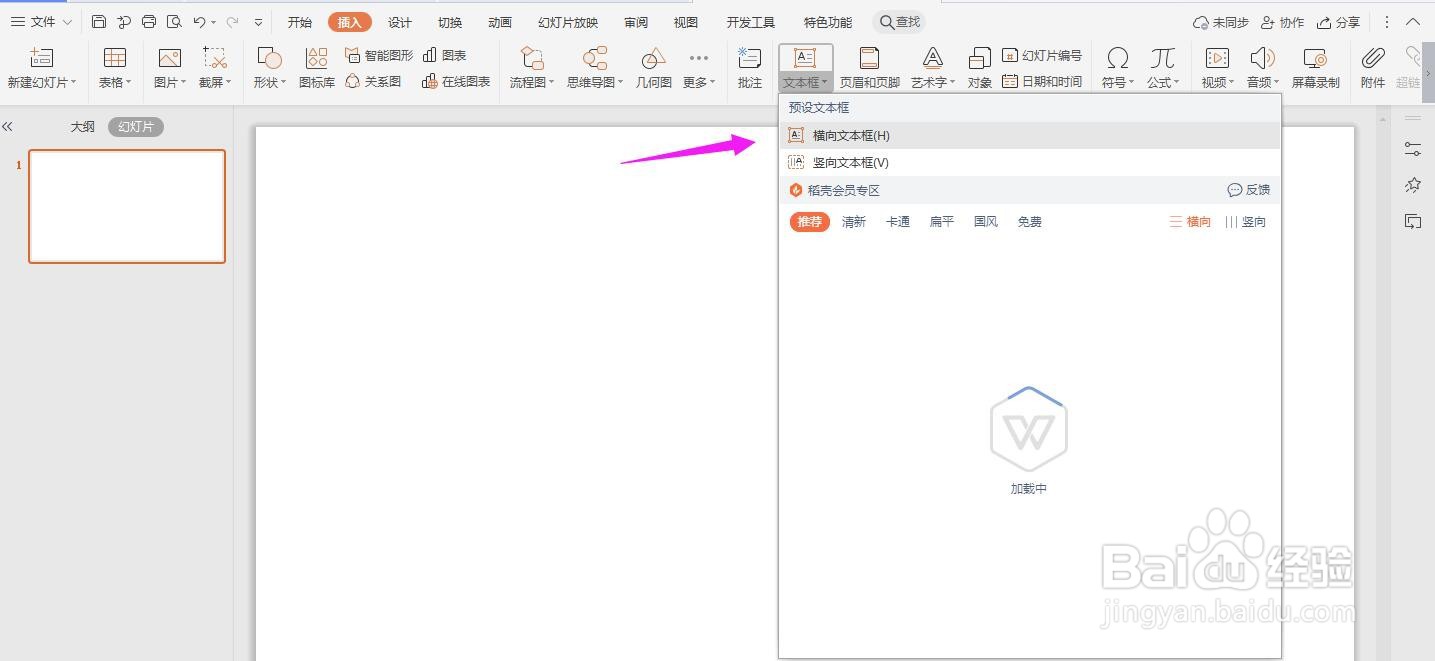Click the print icon in quick access toolbar

tap(149, 22)
